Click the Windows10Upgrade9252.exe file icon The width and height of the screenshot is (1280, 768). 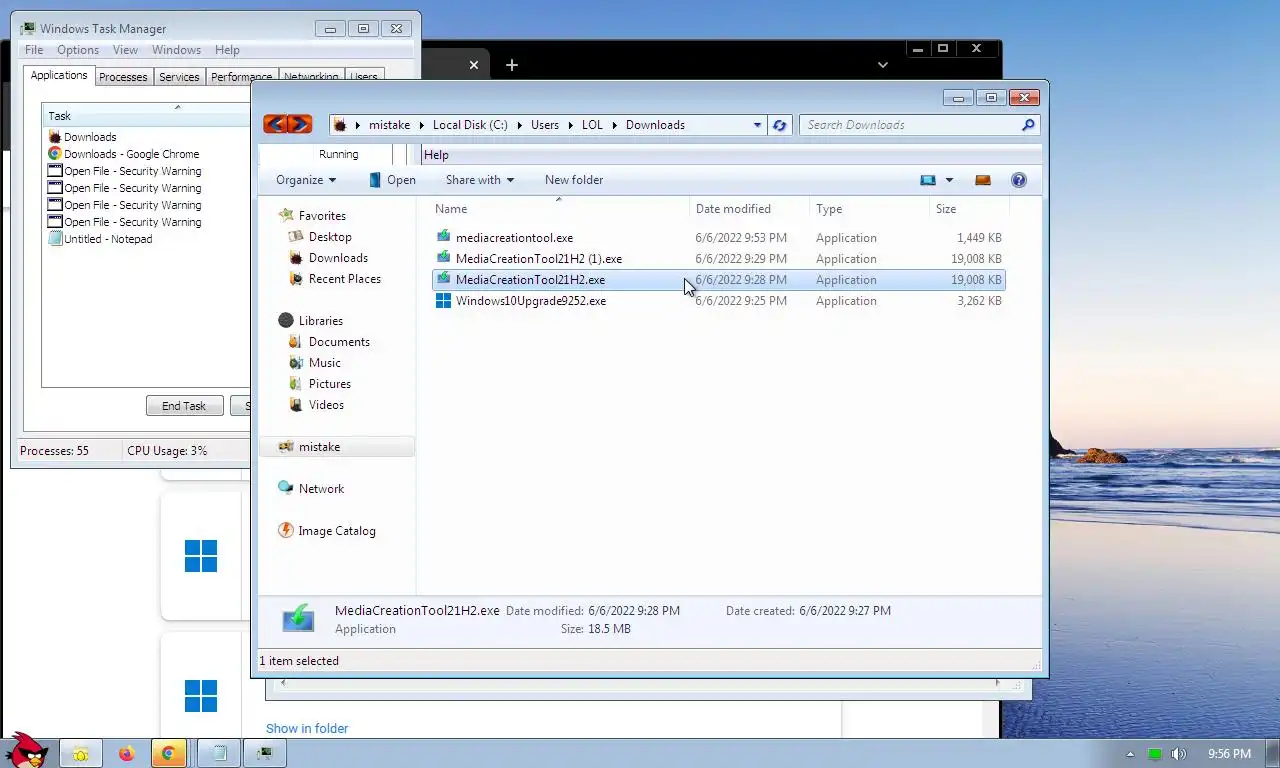(x=444, y=300)
